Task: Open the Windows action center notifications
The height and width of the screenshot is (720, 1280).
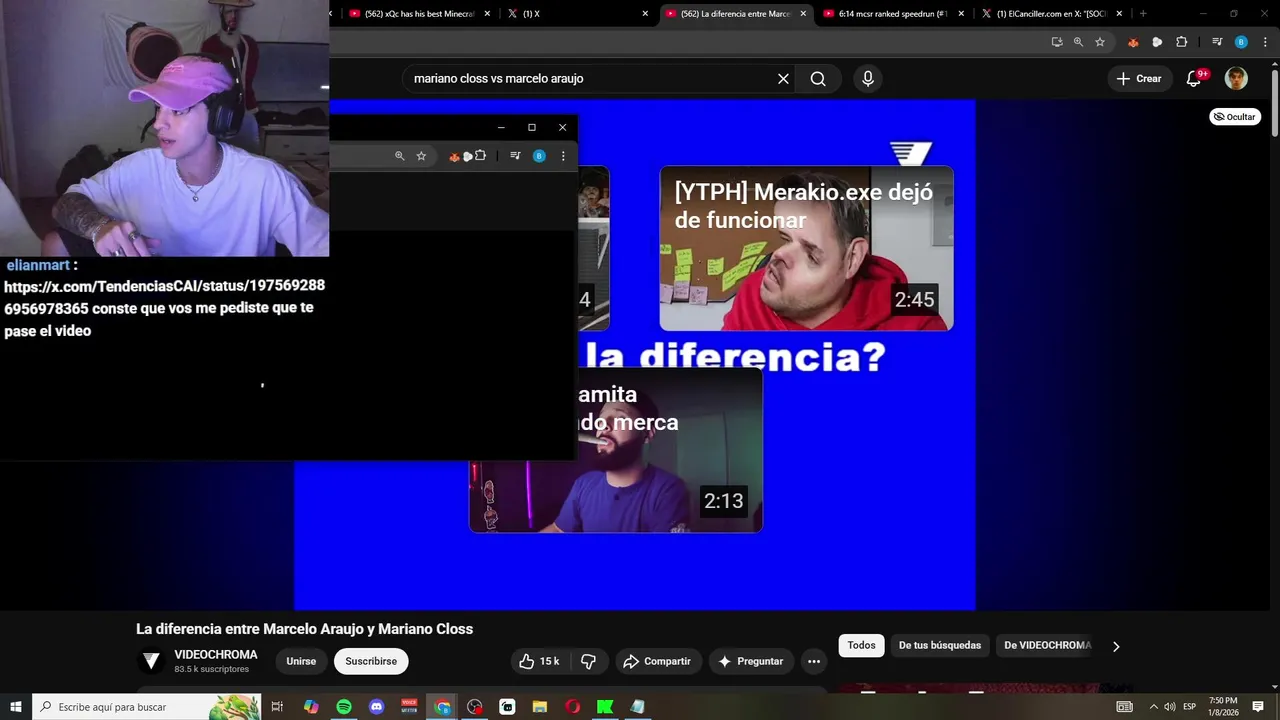Action: click(1258, 707)
